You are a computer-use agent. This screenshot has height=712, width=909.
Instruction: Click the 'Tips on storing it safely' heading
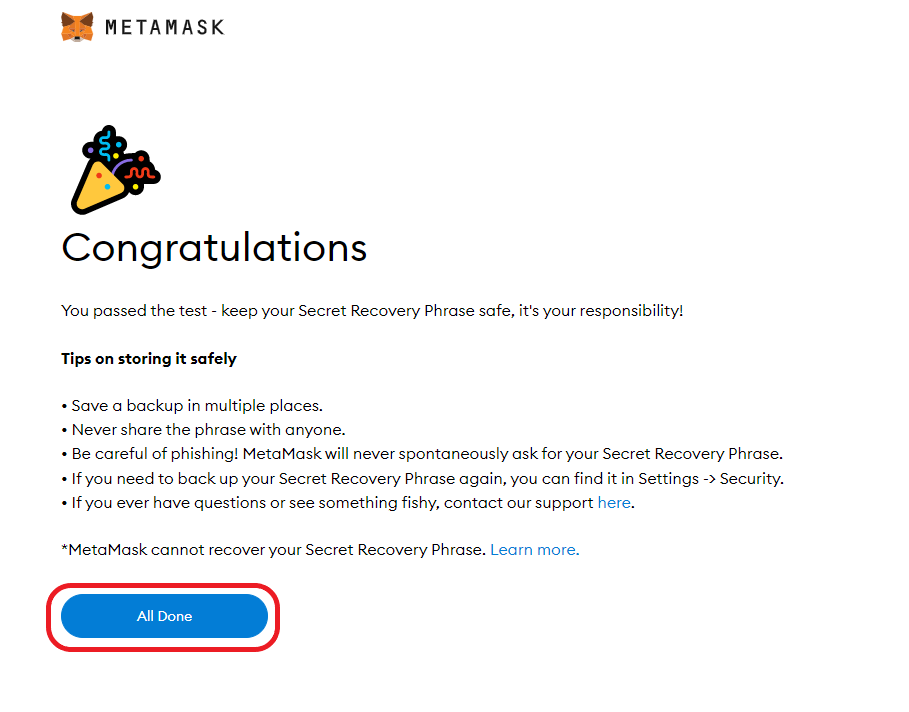point(149,359)
